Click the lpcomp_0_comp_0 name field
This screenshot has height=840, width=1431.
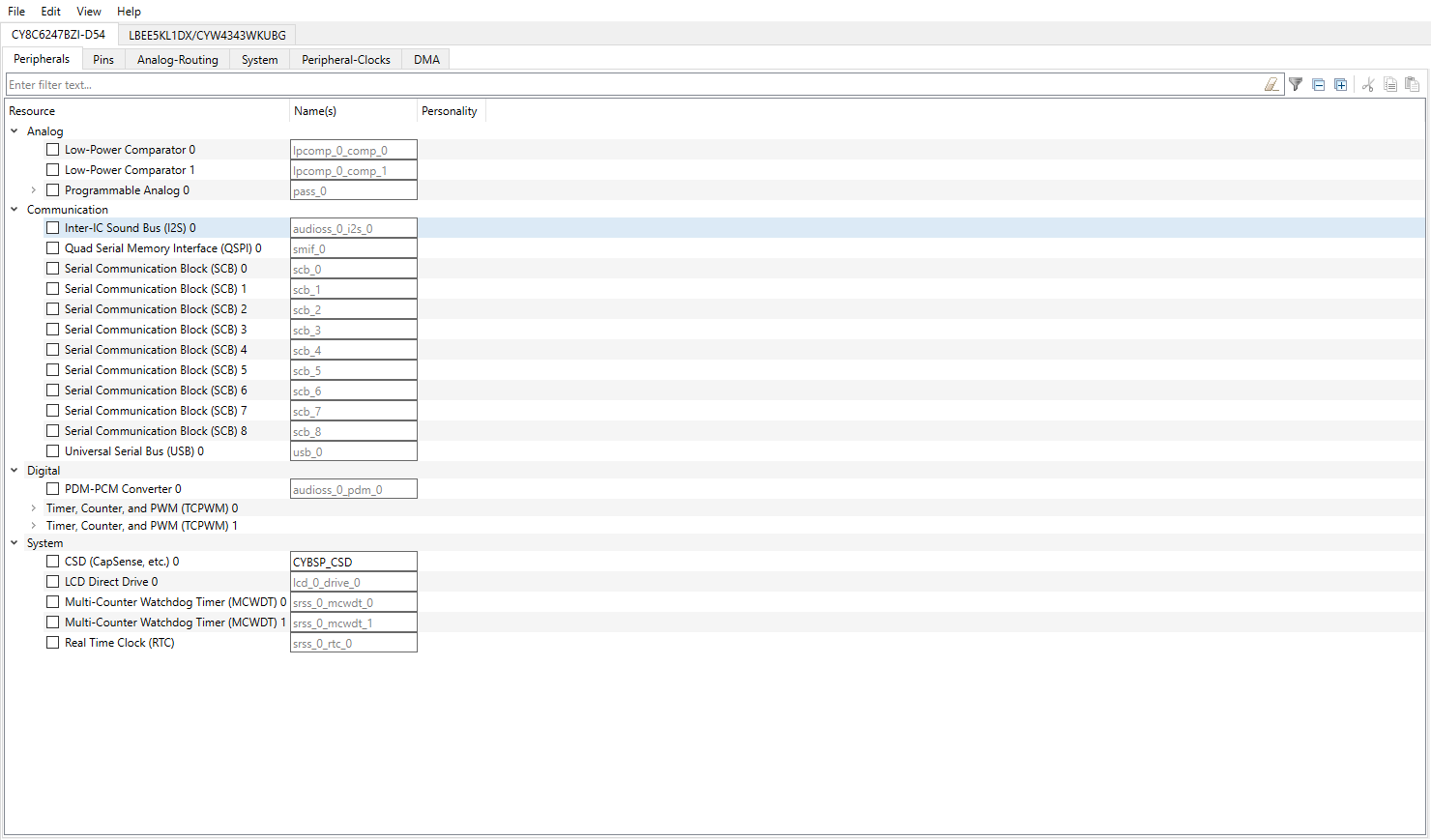pos(354,150)
